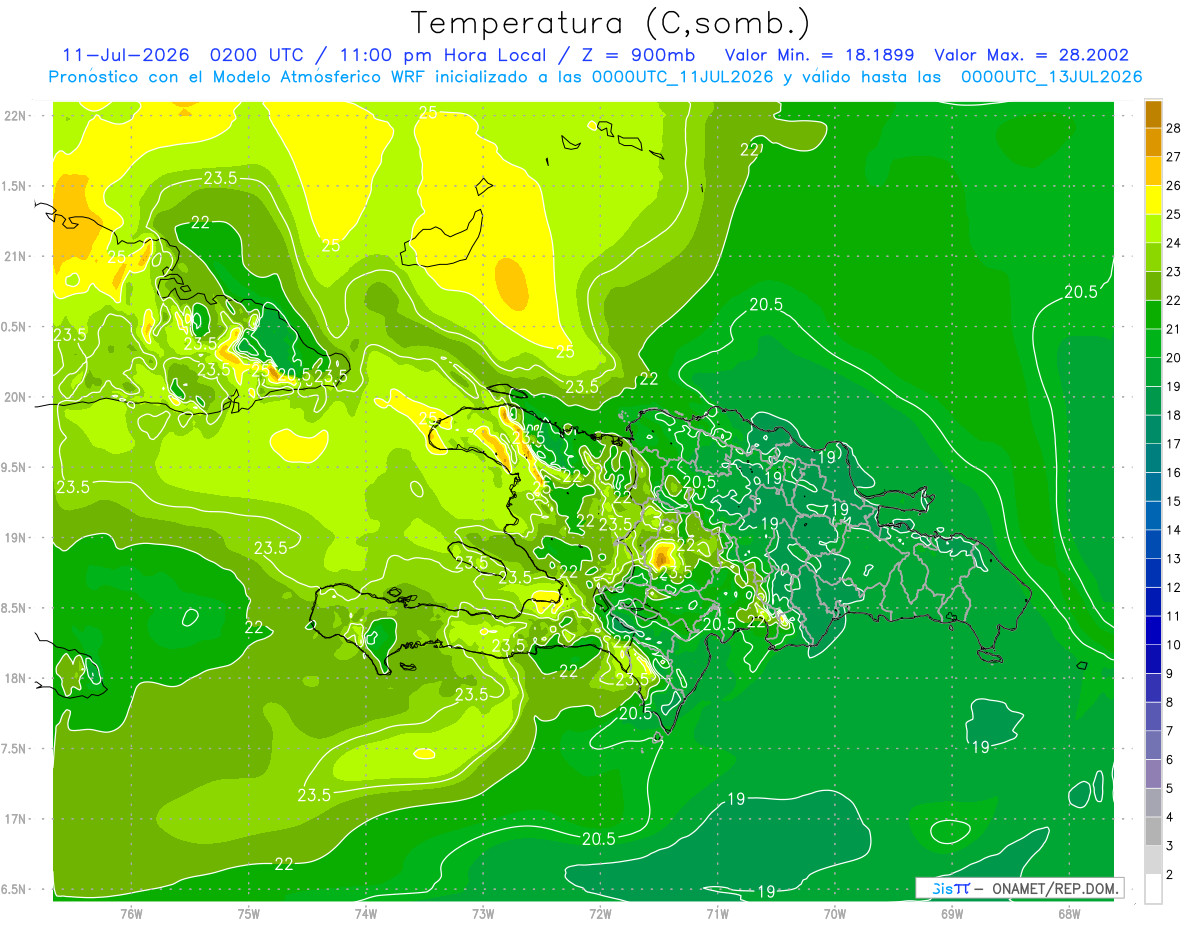The image size is (1200, 927).
Task: Select the 73W longitude axis label
Action: pyautogui.click(x=483, y=912)
